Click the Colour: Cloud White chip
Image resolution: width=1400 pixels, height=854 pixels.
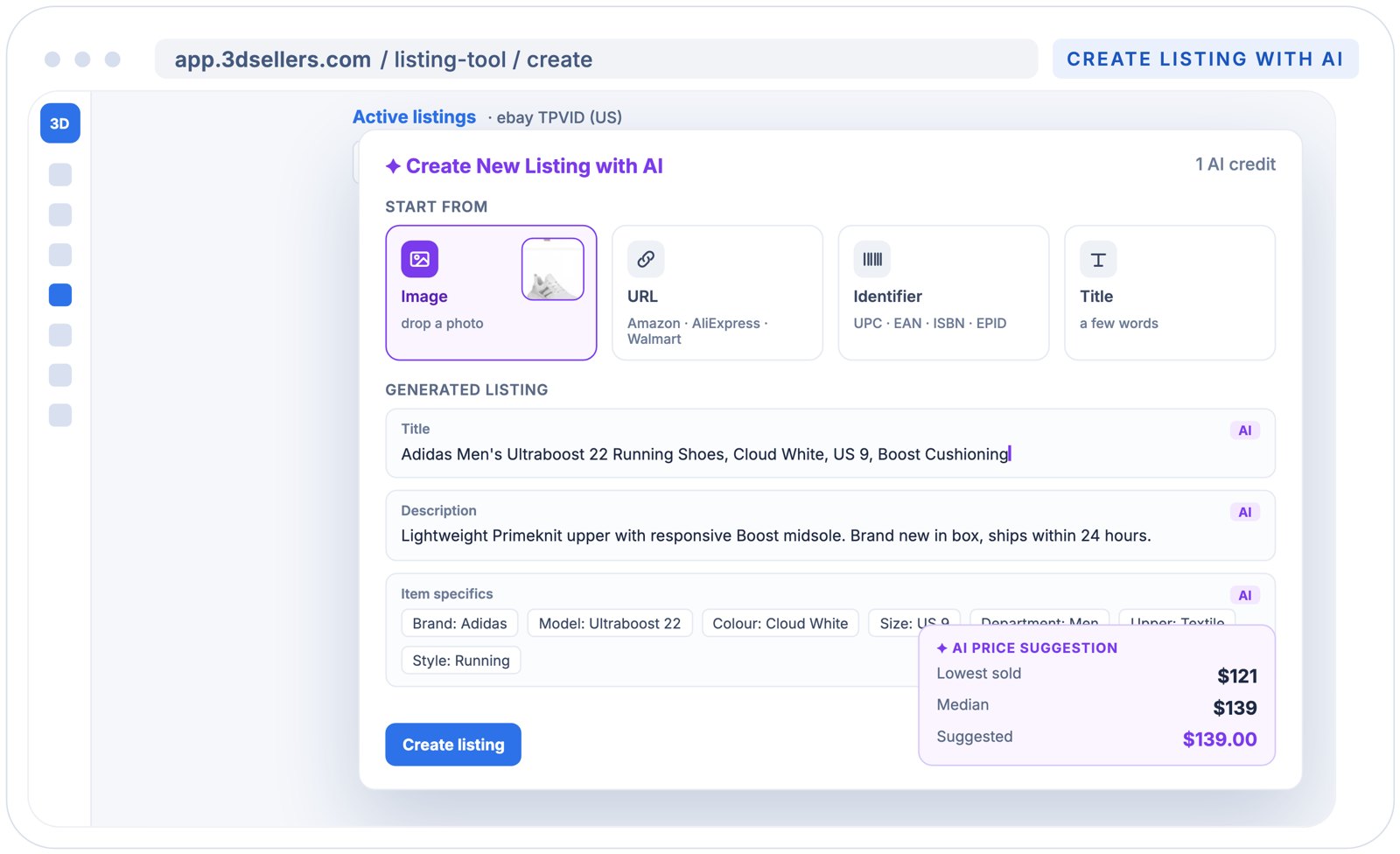780,624
